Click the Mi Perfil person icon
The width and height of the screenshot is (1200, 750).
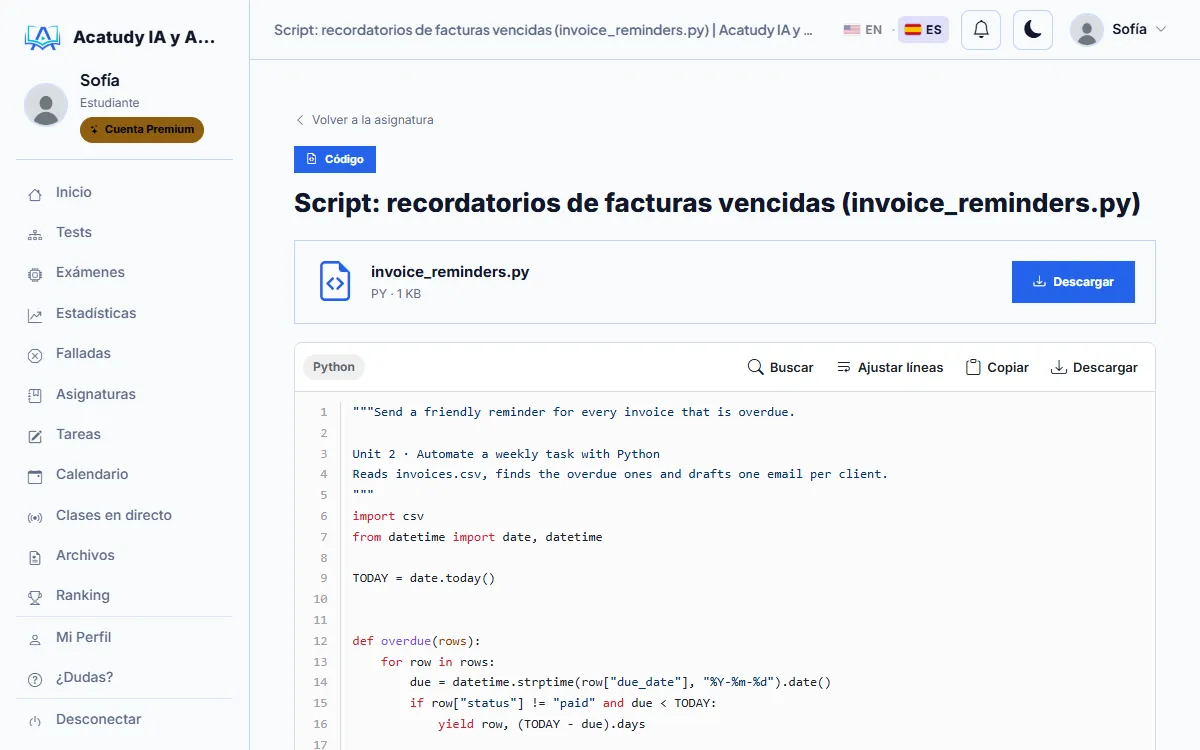(x=35, y=638)
